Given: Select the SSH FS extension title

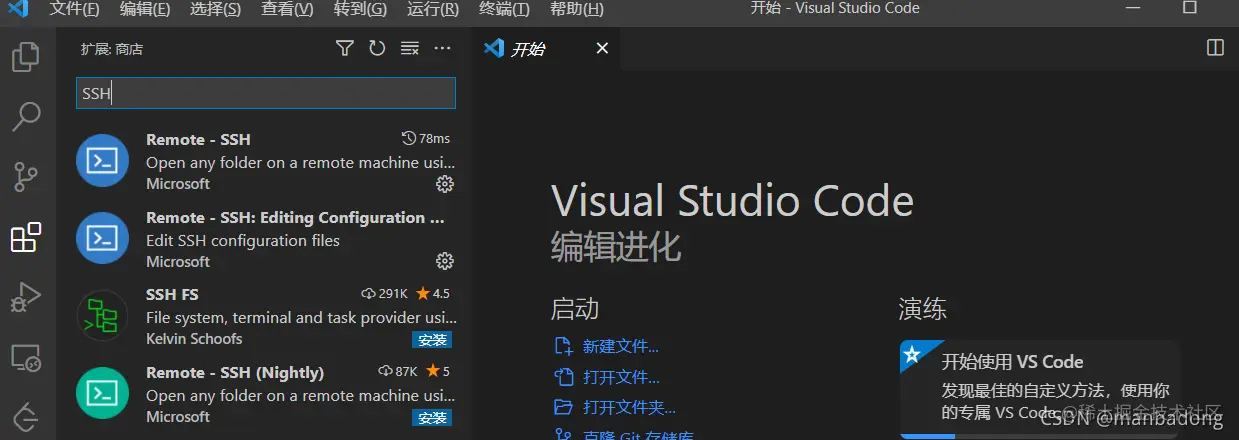Looking at the screenshot, I should [172, 294].
